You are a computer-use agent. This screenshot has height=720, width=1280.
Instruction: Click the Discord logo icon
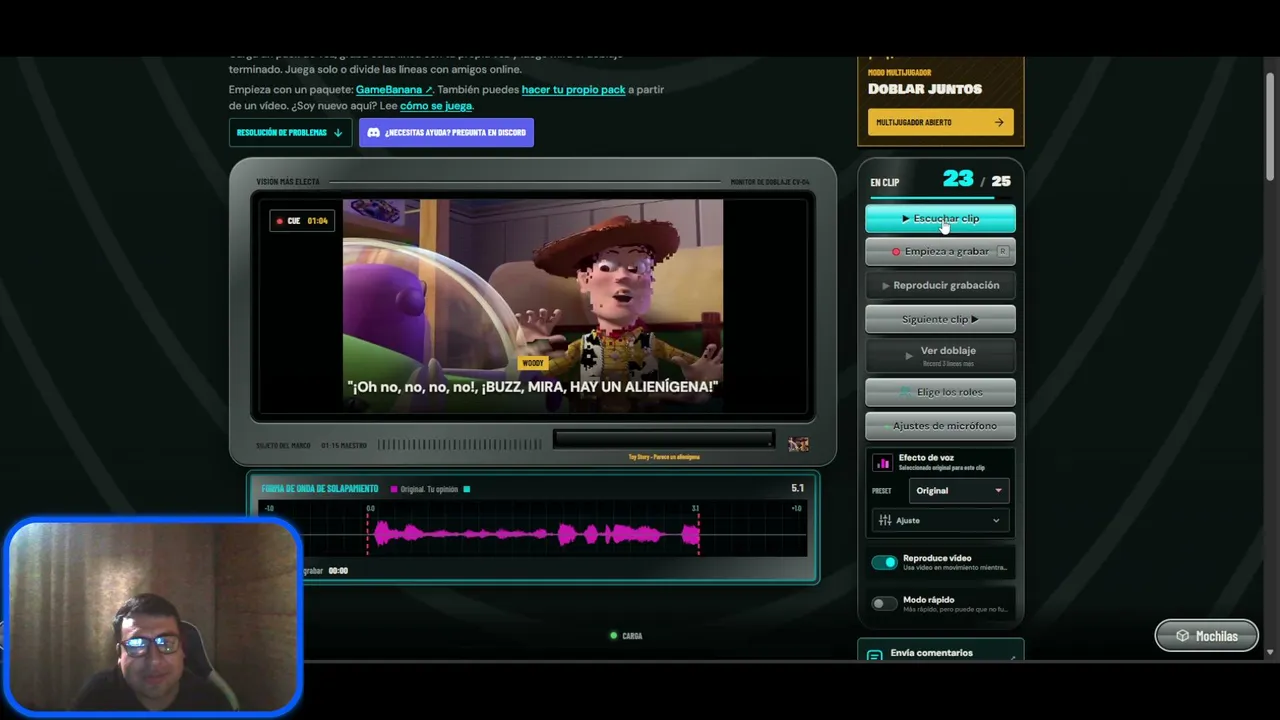click(x=373, y=132)
